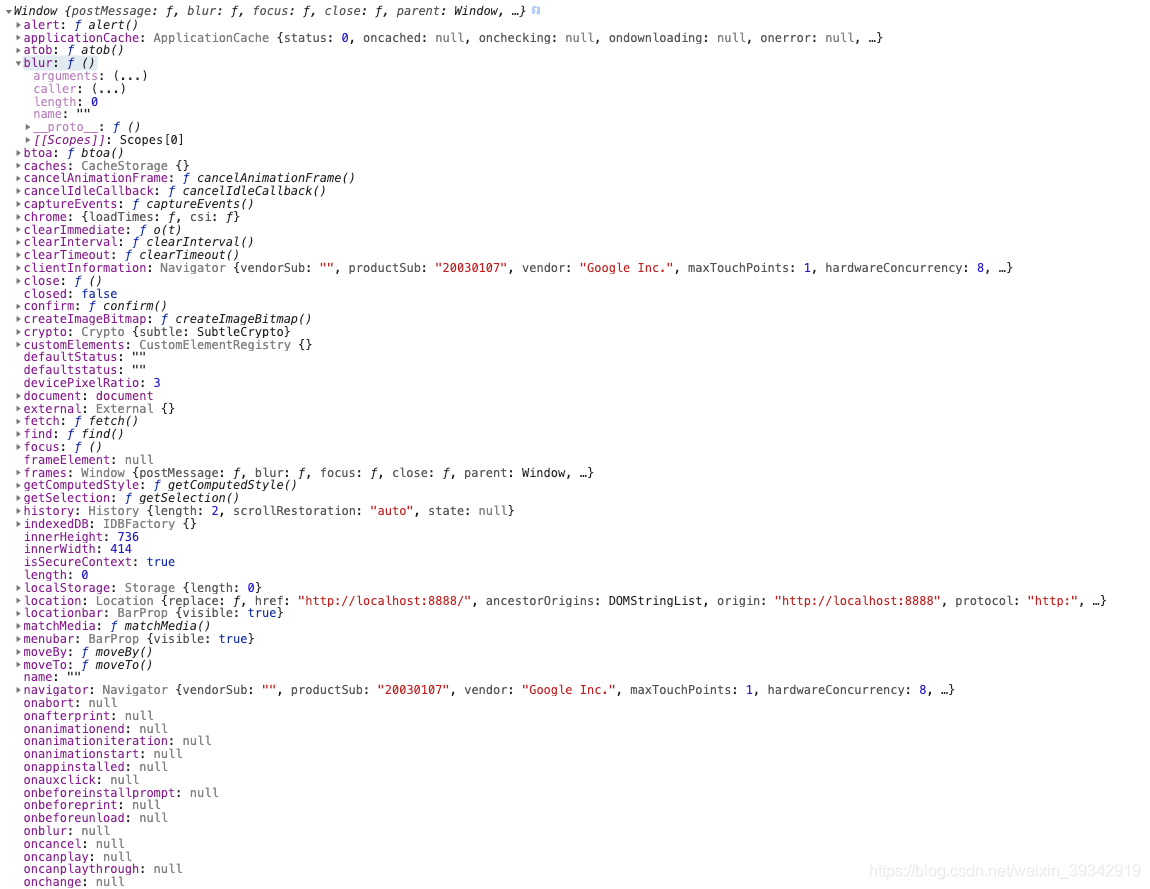Select the 'onbeforeunload: null' row
1150x889 pixels.
(x=96, y=818)
